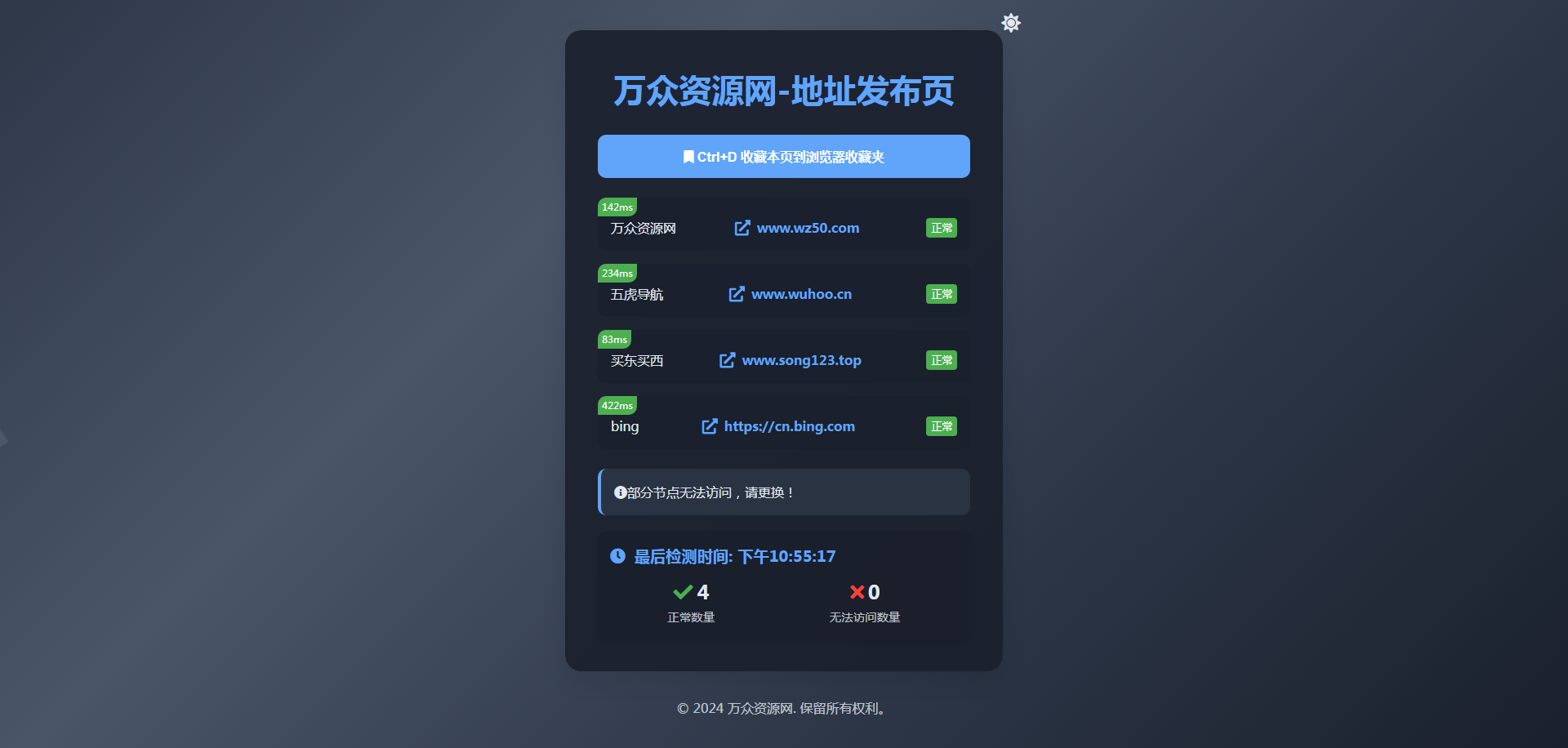Click the 422ms latency badge on bing row

pyautogui.click(x=617, y=406)
